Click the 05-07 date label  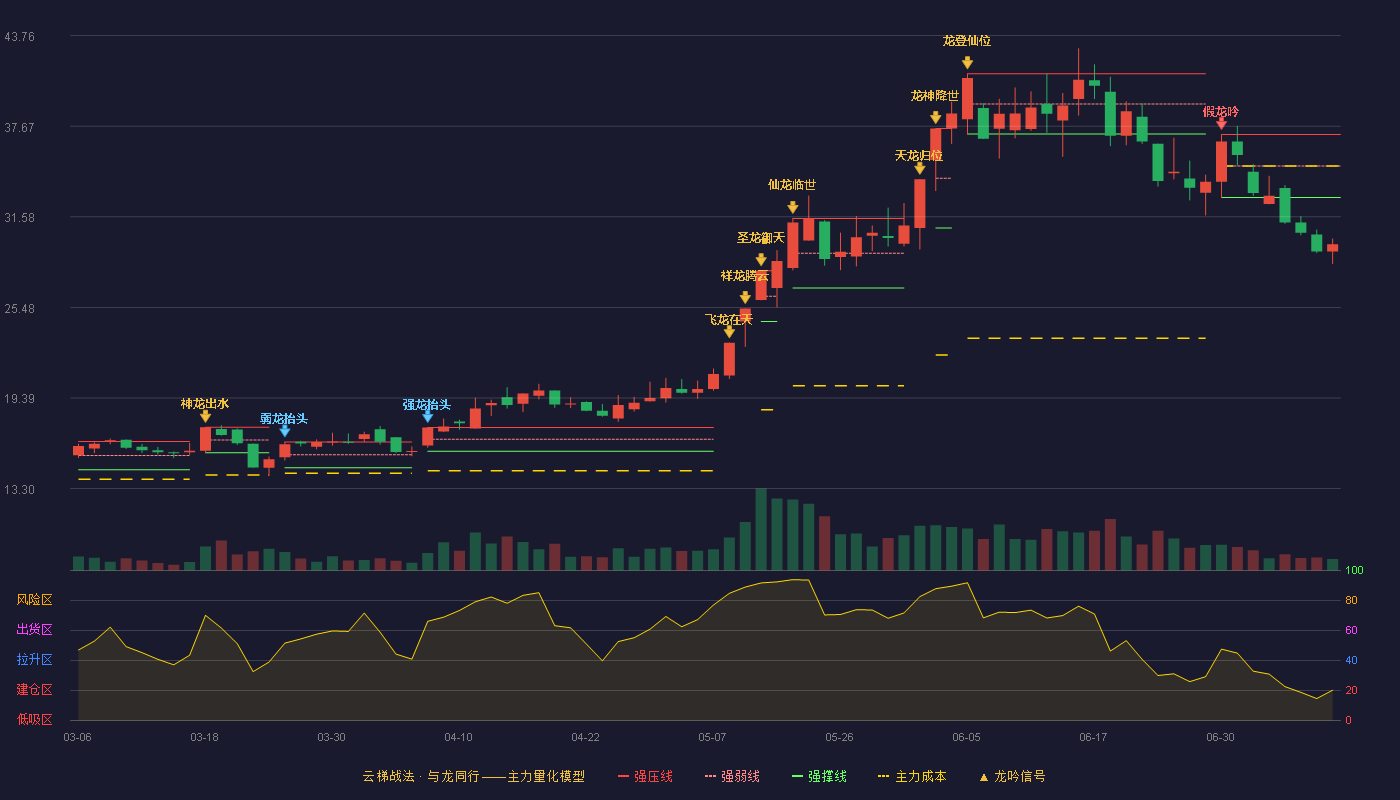coord(713,737)
